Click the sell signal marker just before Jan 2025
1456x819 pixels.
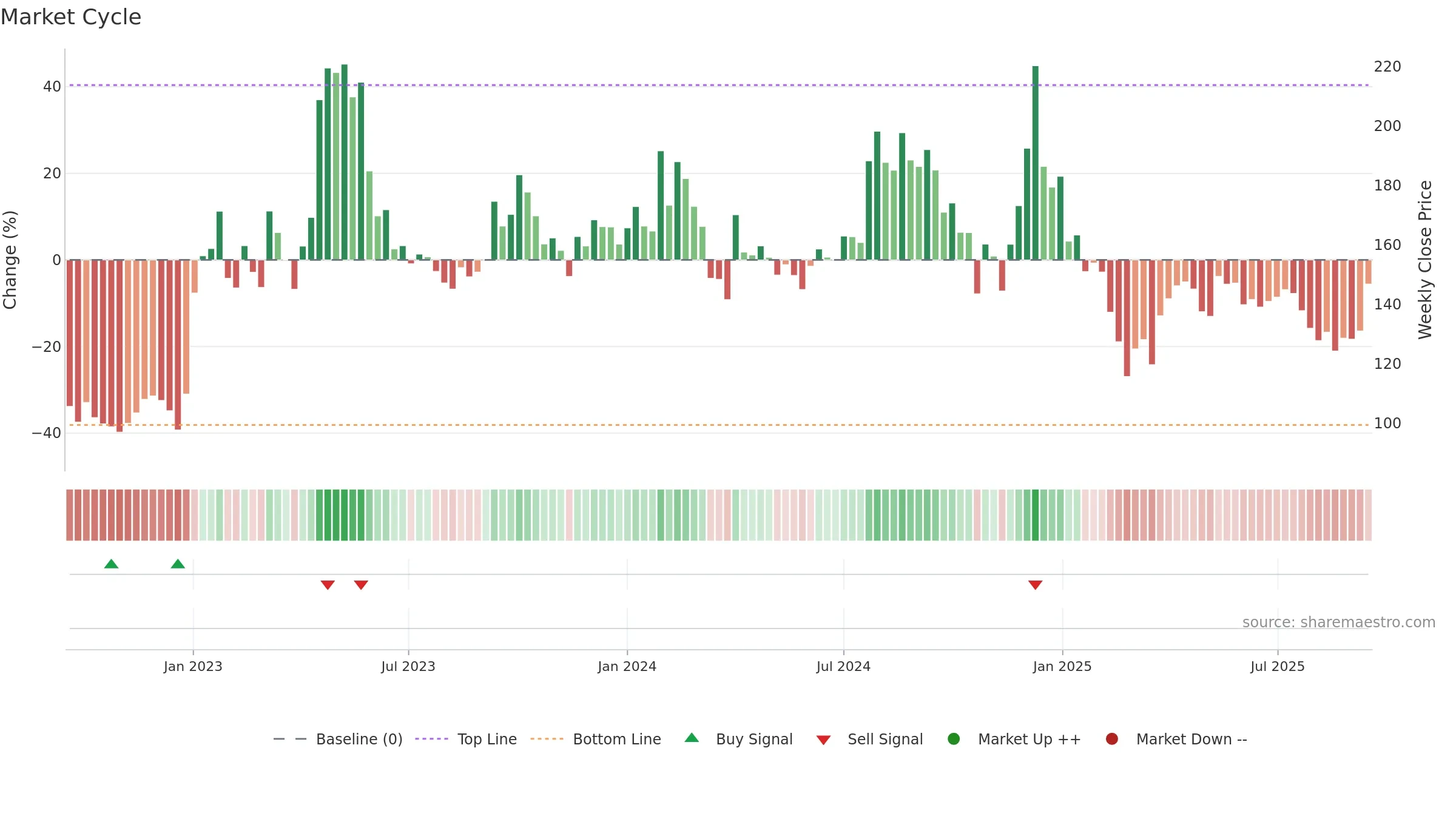tap(1036, 585)
